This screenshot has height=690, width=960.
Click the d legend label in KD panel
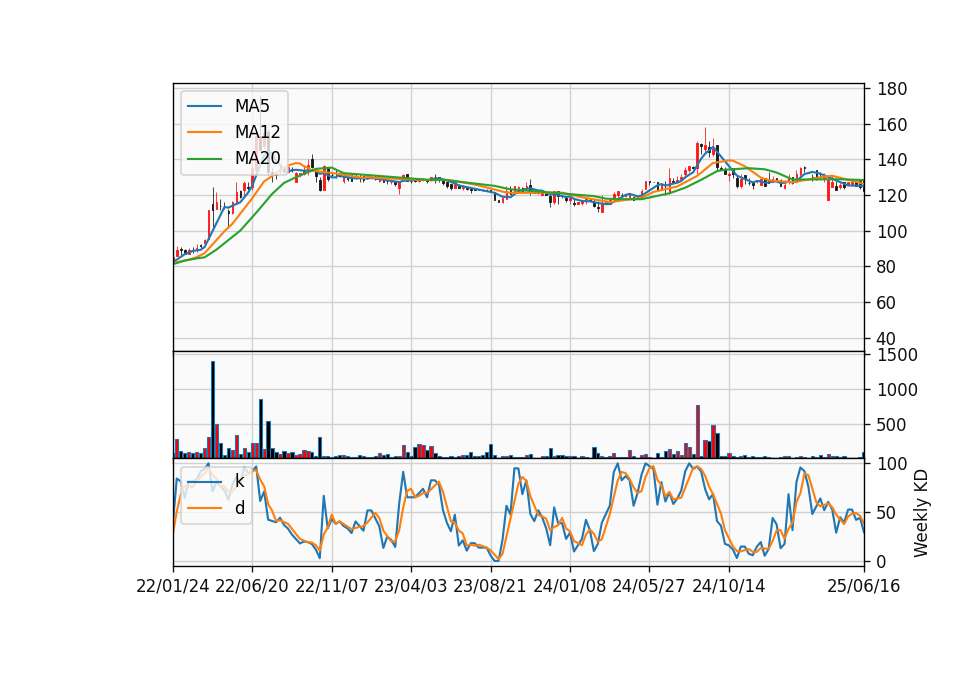(x=240, y=508)
